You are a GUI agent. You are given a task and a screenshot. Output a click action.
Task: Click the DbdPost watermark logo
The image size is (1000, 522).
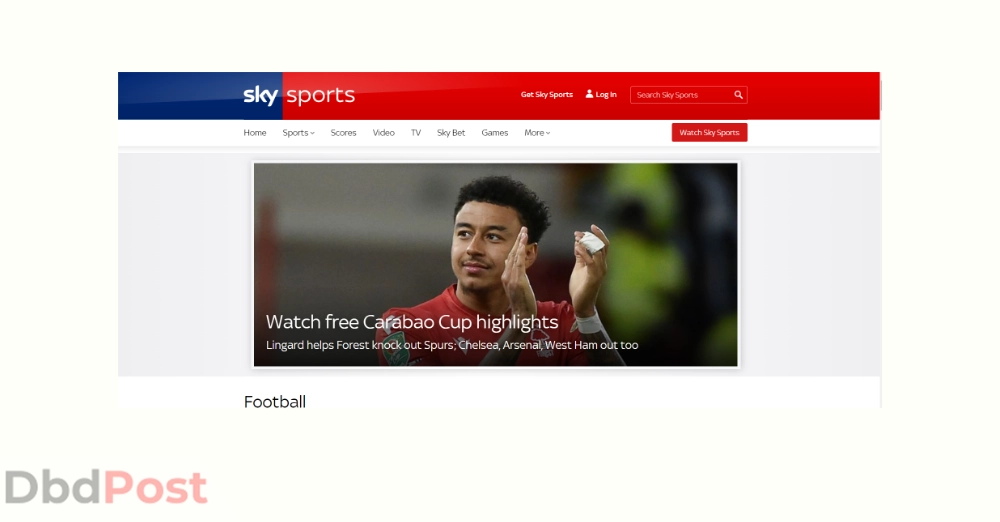(x=106, y=488)
